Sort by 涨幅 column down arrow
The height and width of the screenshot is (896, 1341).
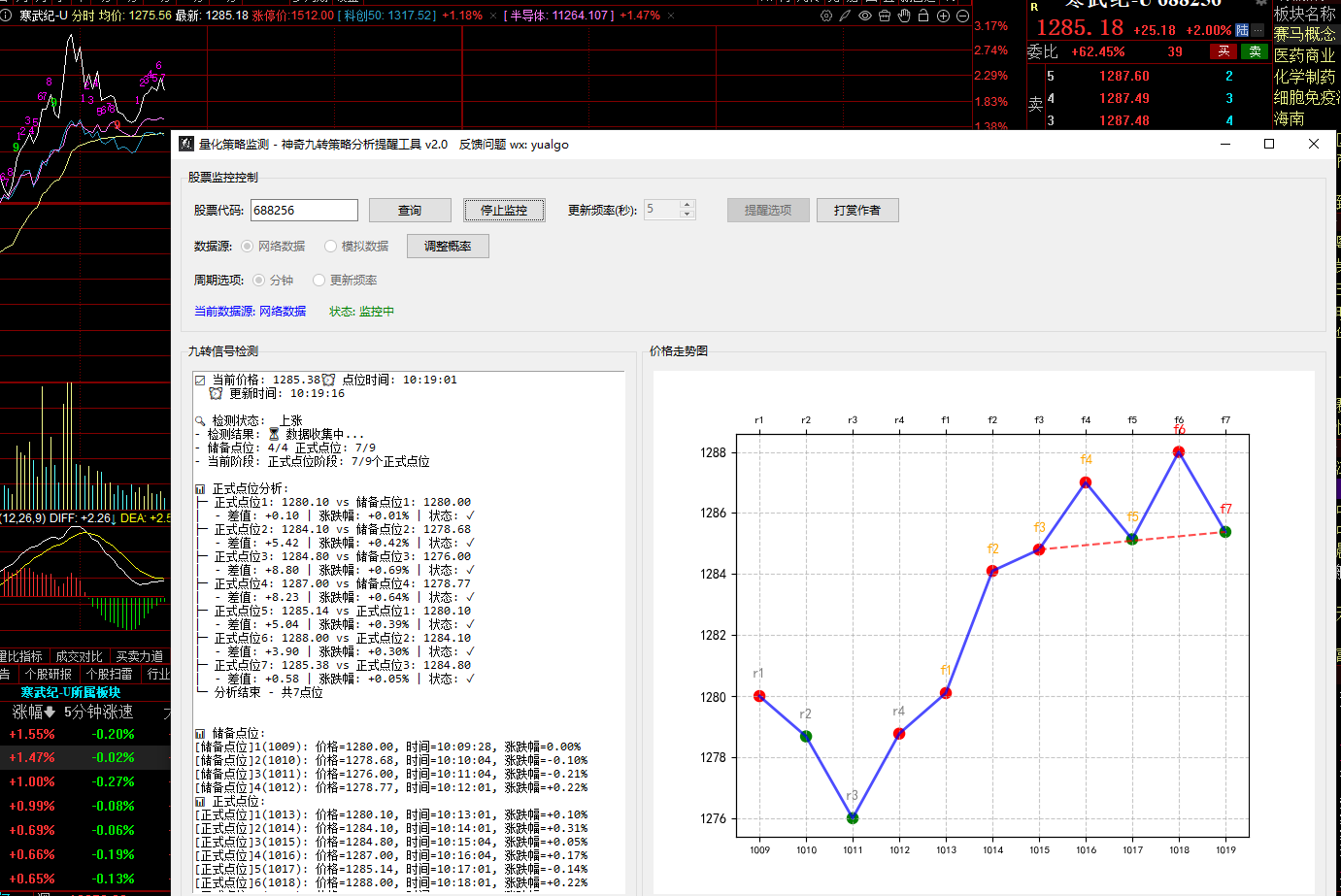click(x=50, y=713)
